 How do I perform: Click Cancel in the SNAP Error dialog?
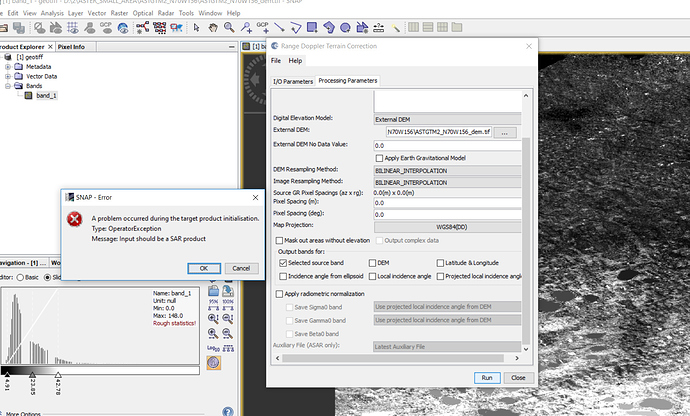[x=241, y=268]
